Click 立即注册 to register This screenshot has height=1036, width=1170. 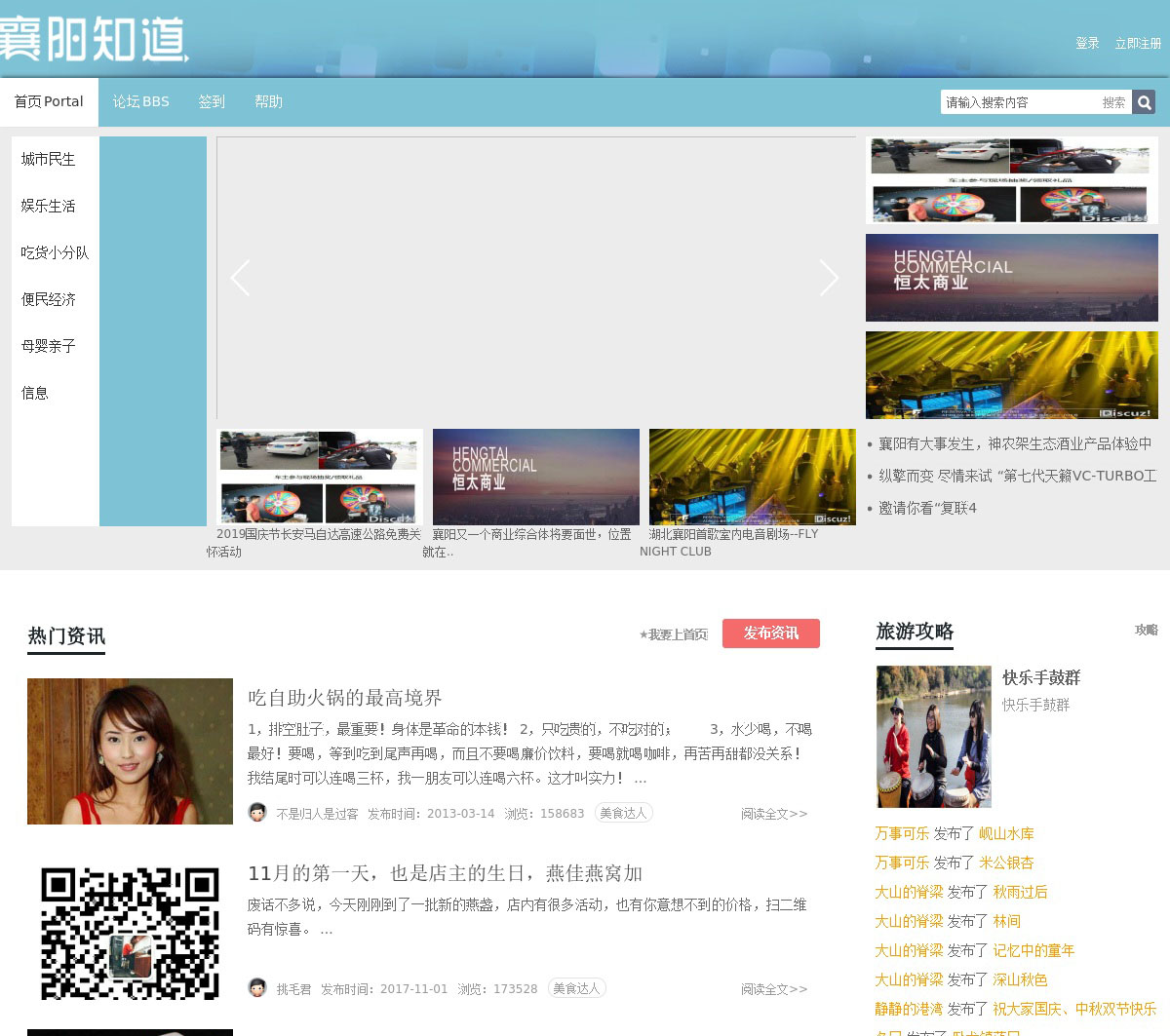1138,43
